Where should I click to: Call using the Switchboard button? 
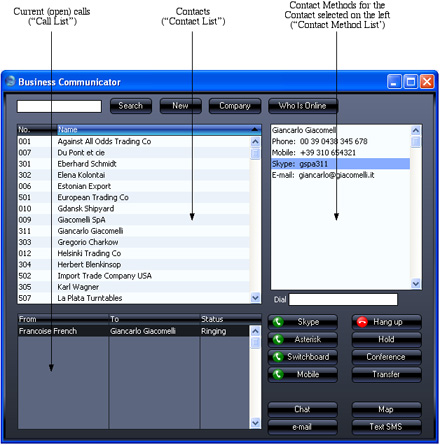pyautogui.click(x=303, y=357)
